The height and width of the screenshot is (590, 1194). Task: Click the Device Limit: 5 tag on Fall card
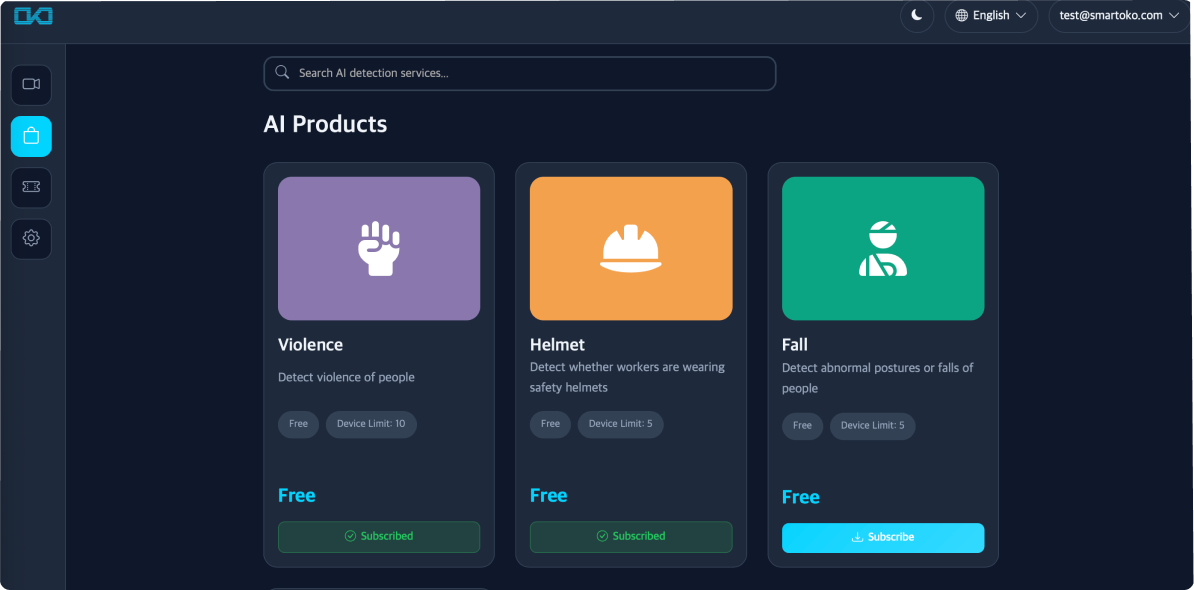pos(873,426)
